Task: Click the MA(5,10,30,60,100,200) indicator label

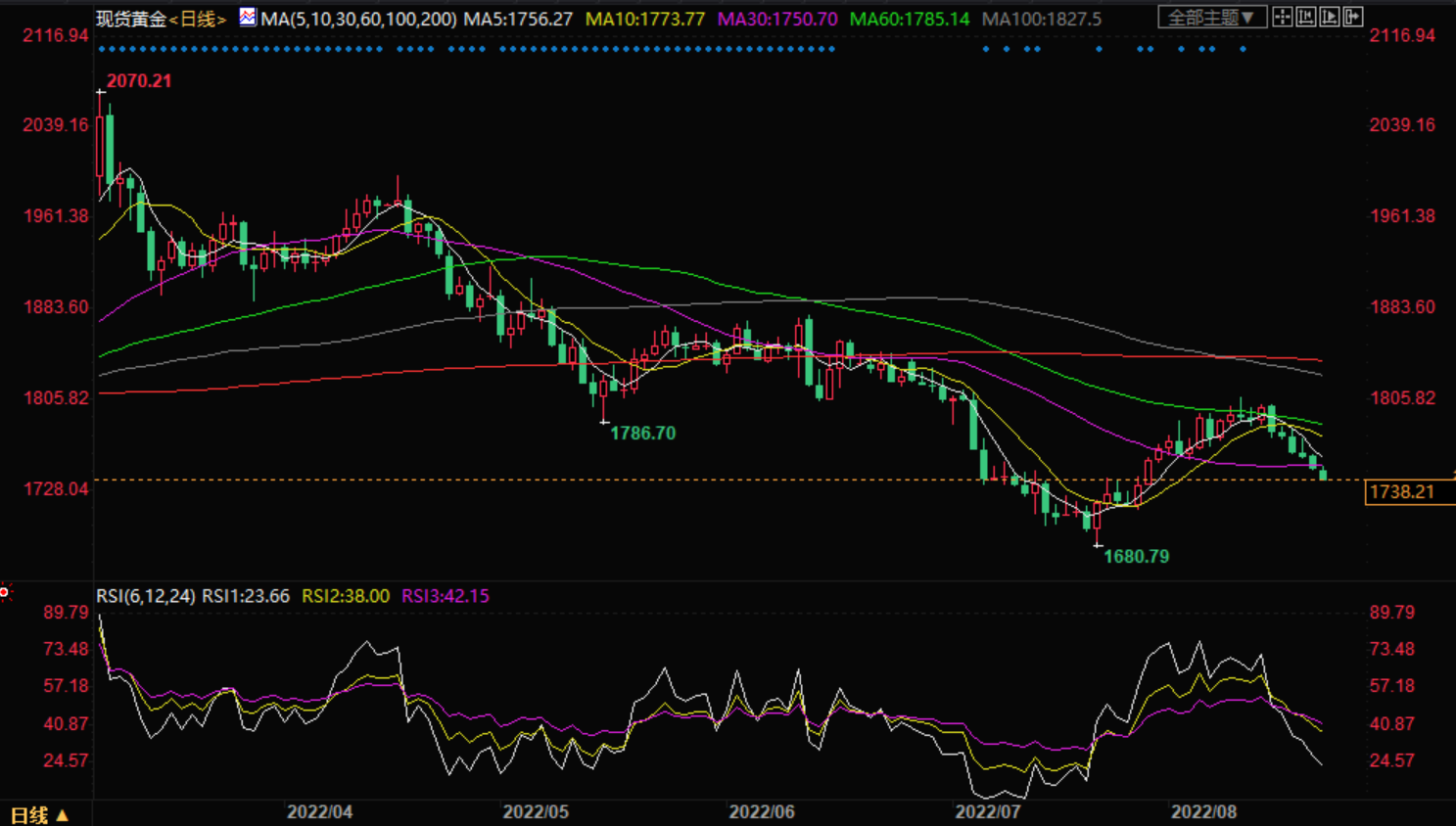Action: pyautogui.click(x=358, y=19)
